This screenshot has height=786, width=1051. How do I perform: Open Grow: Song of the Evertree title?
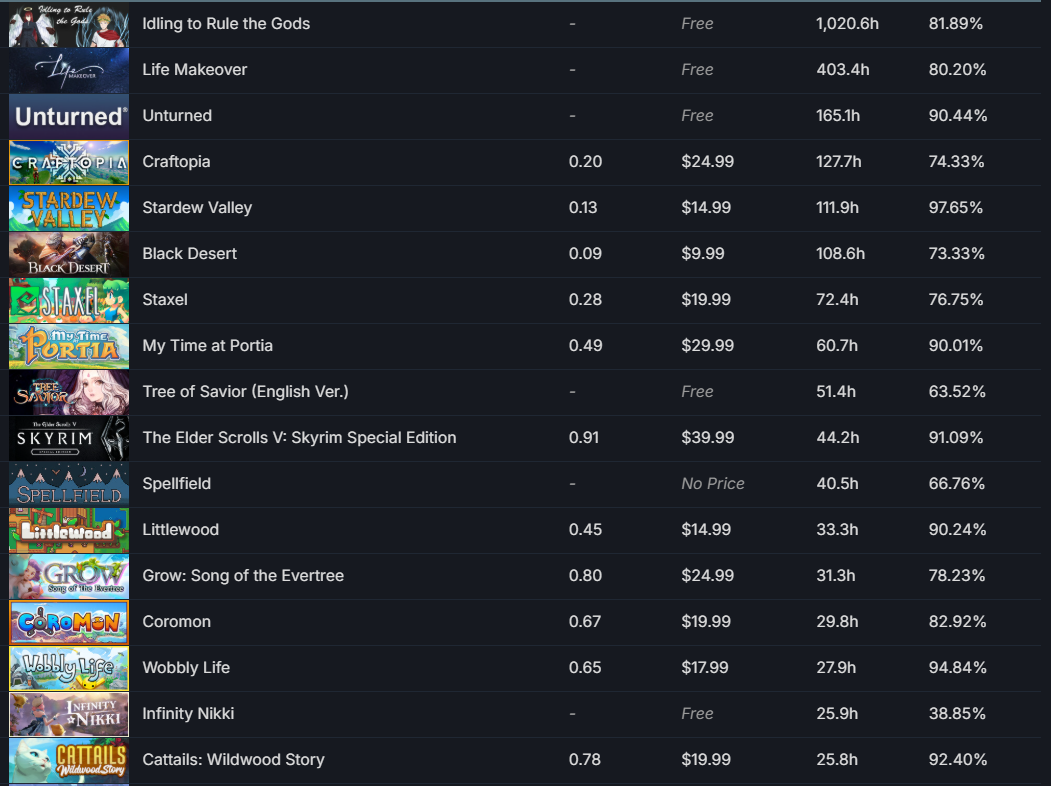coord(243,576)
